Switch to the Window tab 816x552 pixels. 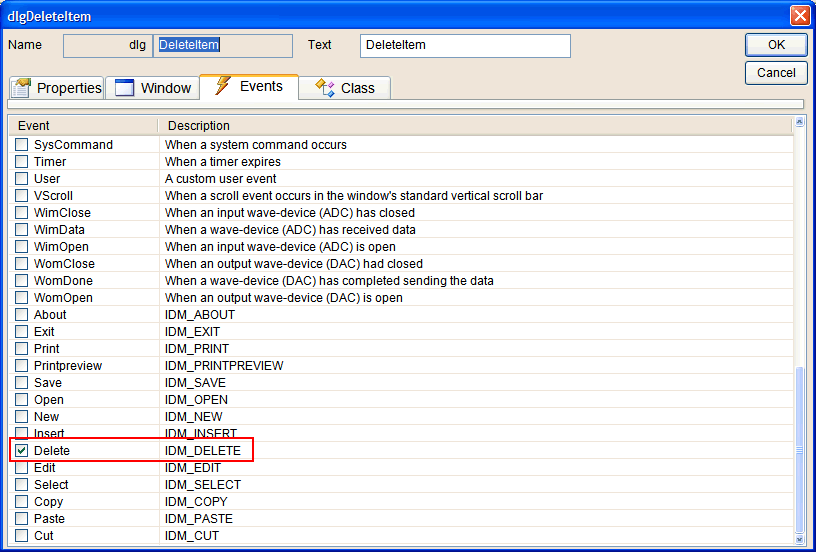[152, 88]
